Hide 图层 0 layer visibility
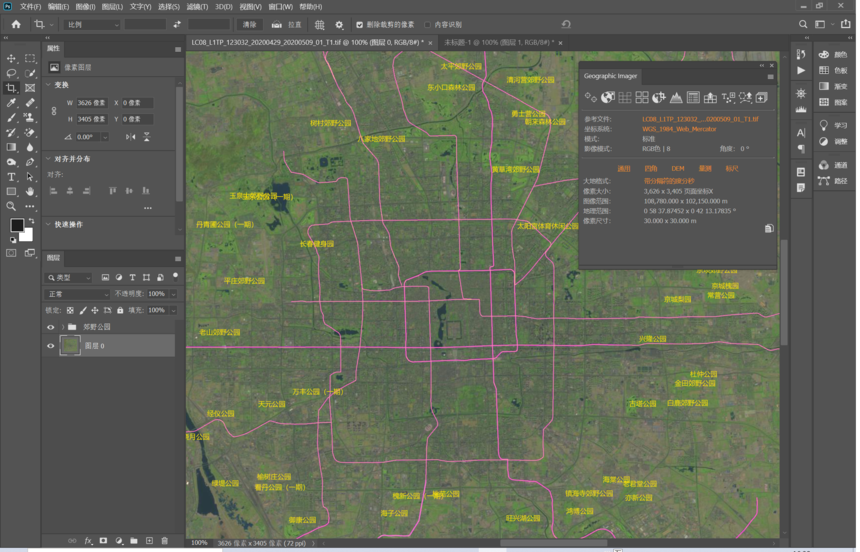The height and width of the screenshot is (552, 860). pos(51,346)
